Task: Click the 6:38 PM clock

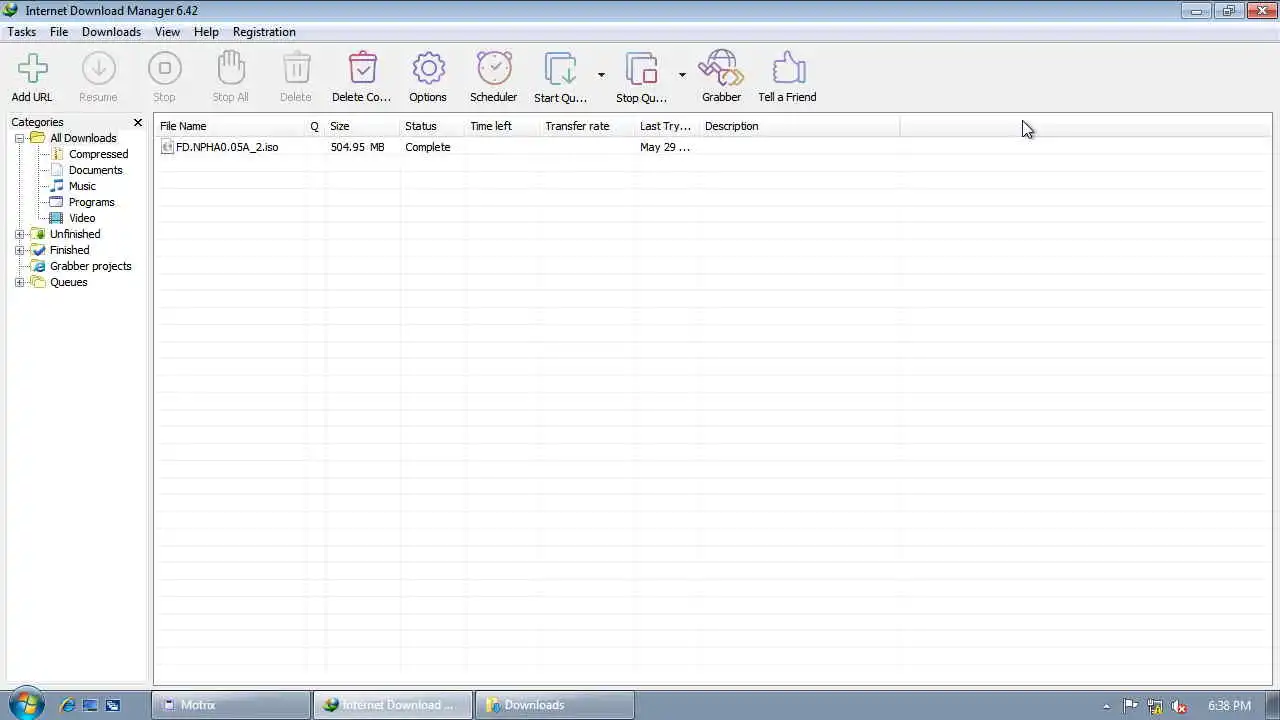Action: point(1229,705)
